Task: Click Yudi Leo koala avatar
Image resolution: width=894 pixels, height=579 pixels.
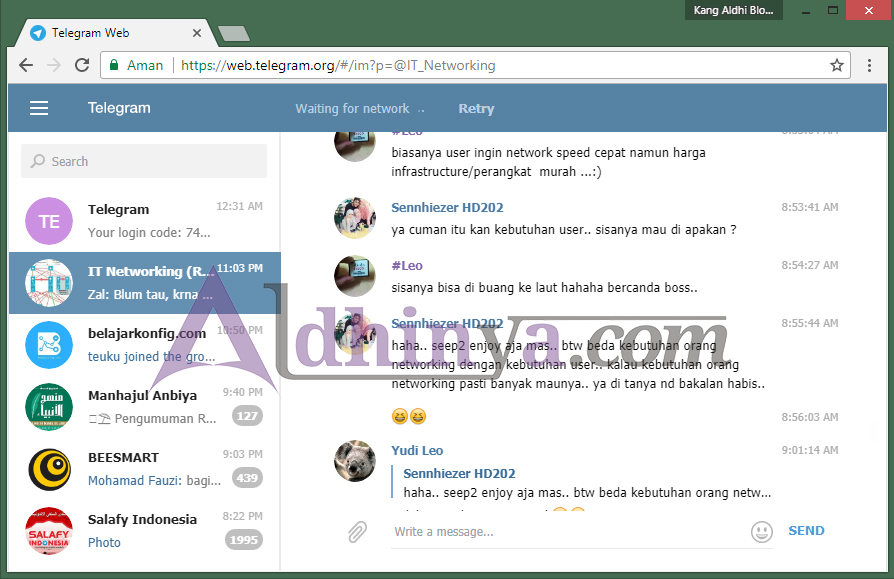Action: click(355, 461)
